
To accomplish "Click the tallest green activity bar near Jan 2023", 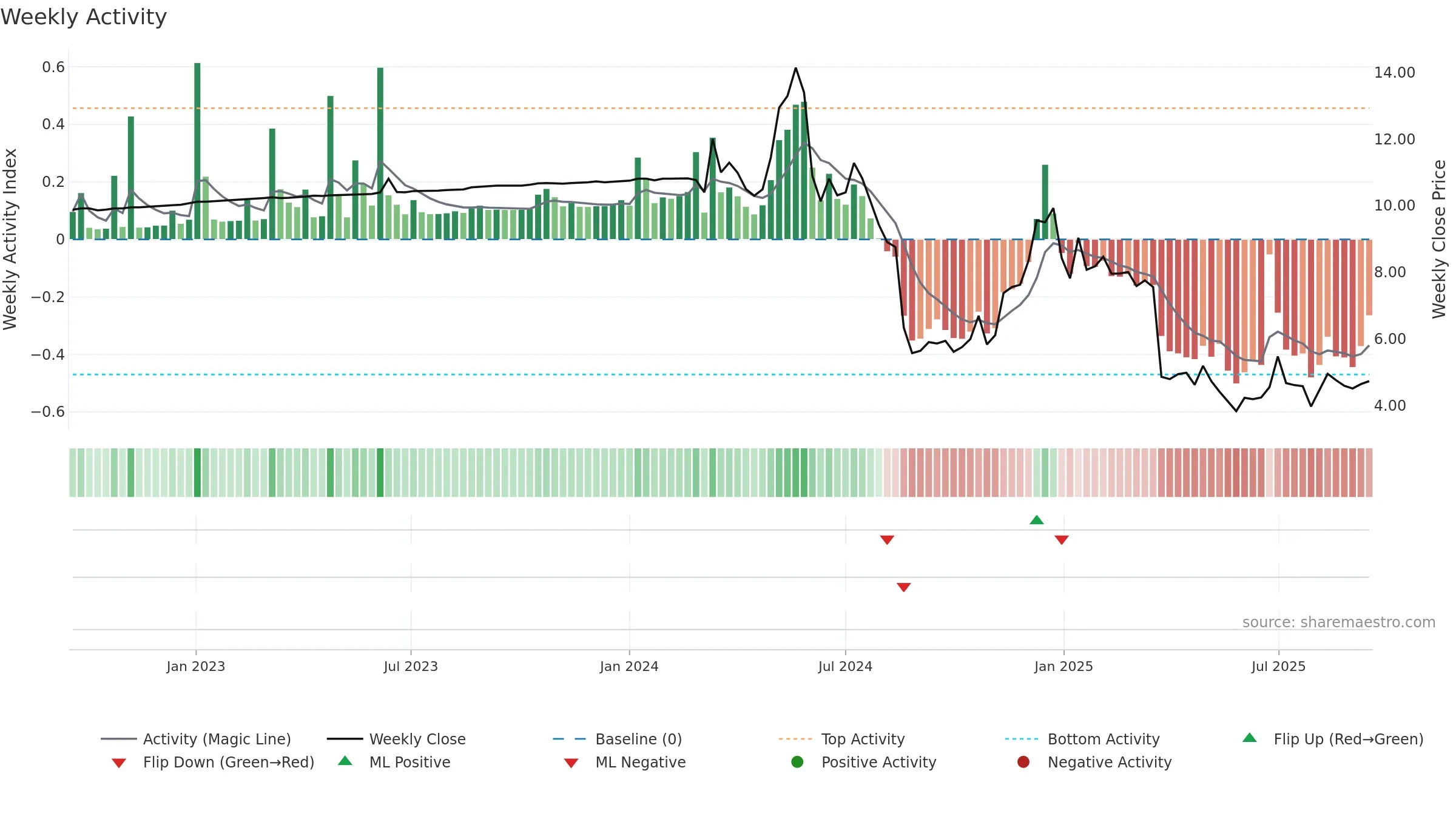I will [197, 150].
